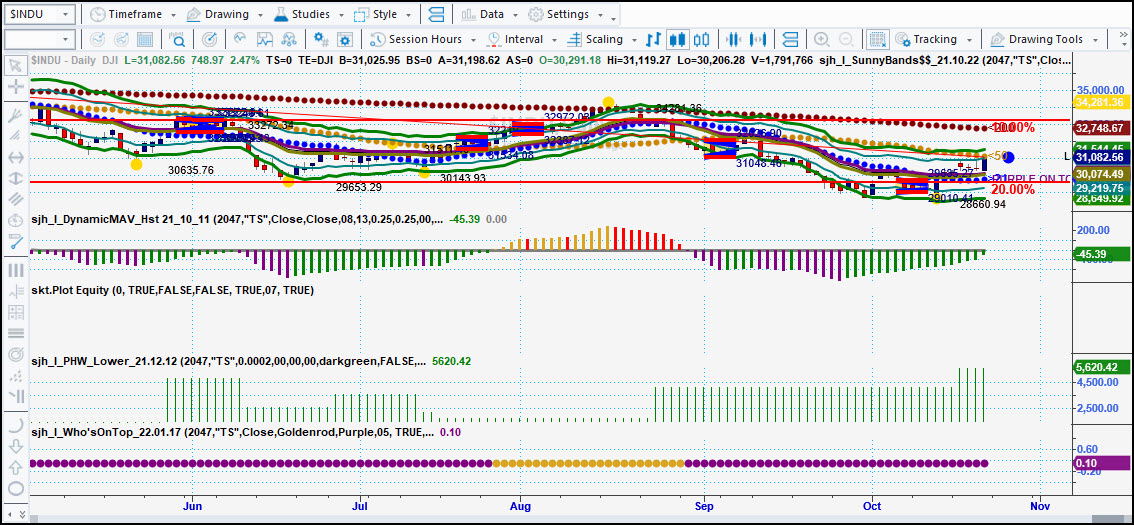The image size is (1134, 525).
Task: Click the Jun label on time axis
Action: (193, 505)
